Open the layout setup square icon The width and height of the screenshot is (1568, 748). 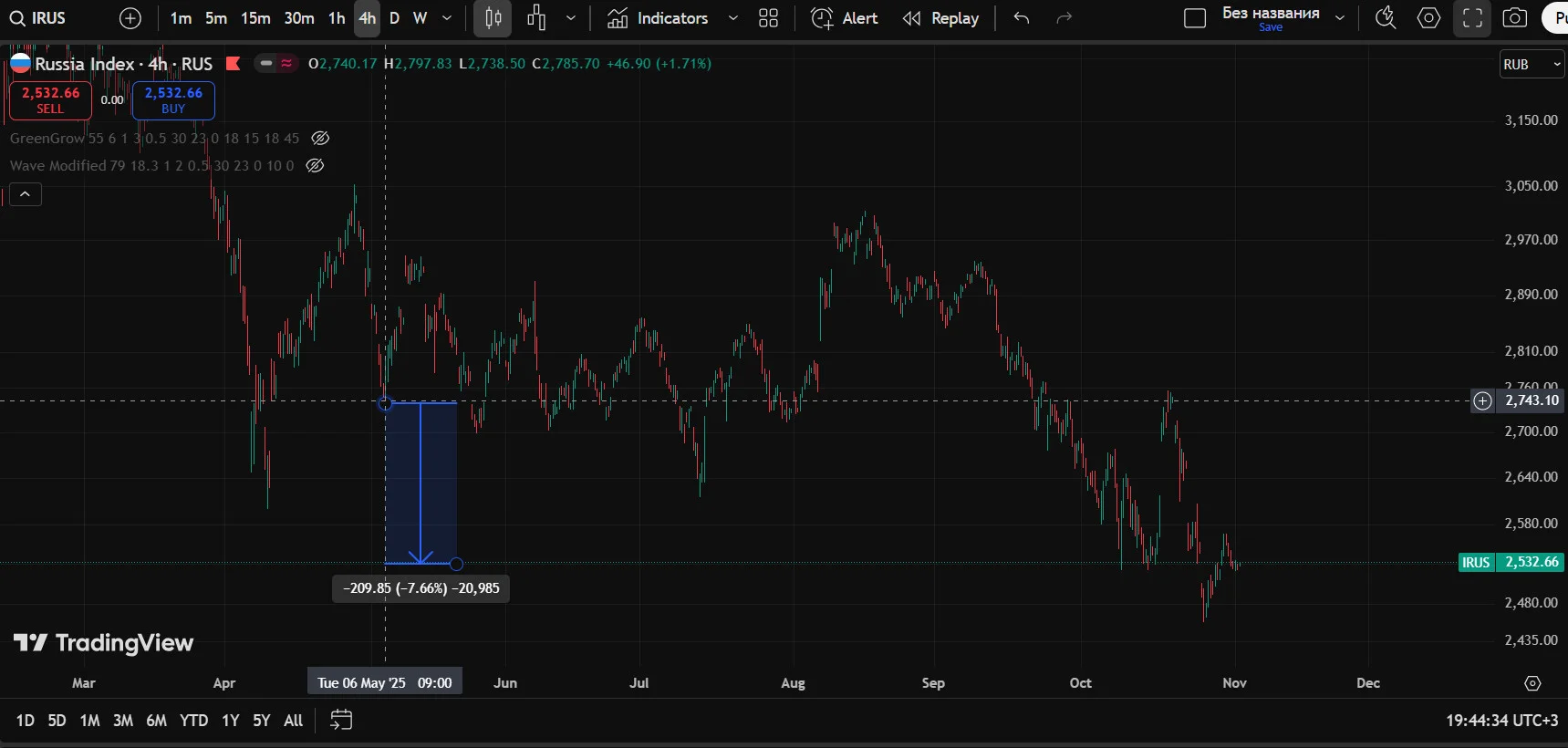coord(1195,18)
